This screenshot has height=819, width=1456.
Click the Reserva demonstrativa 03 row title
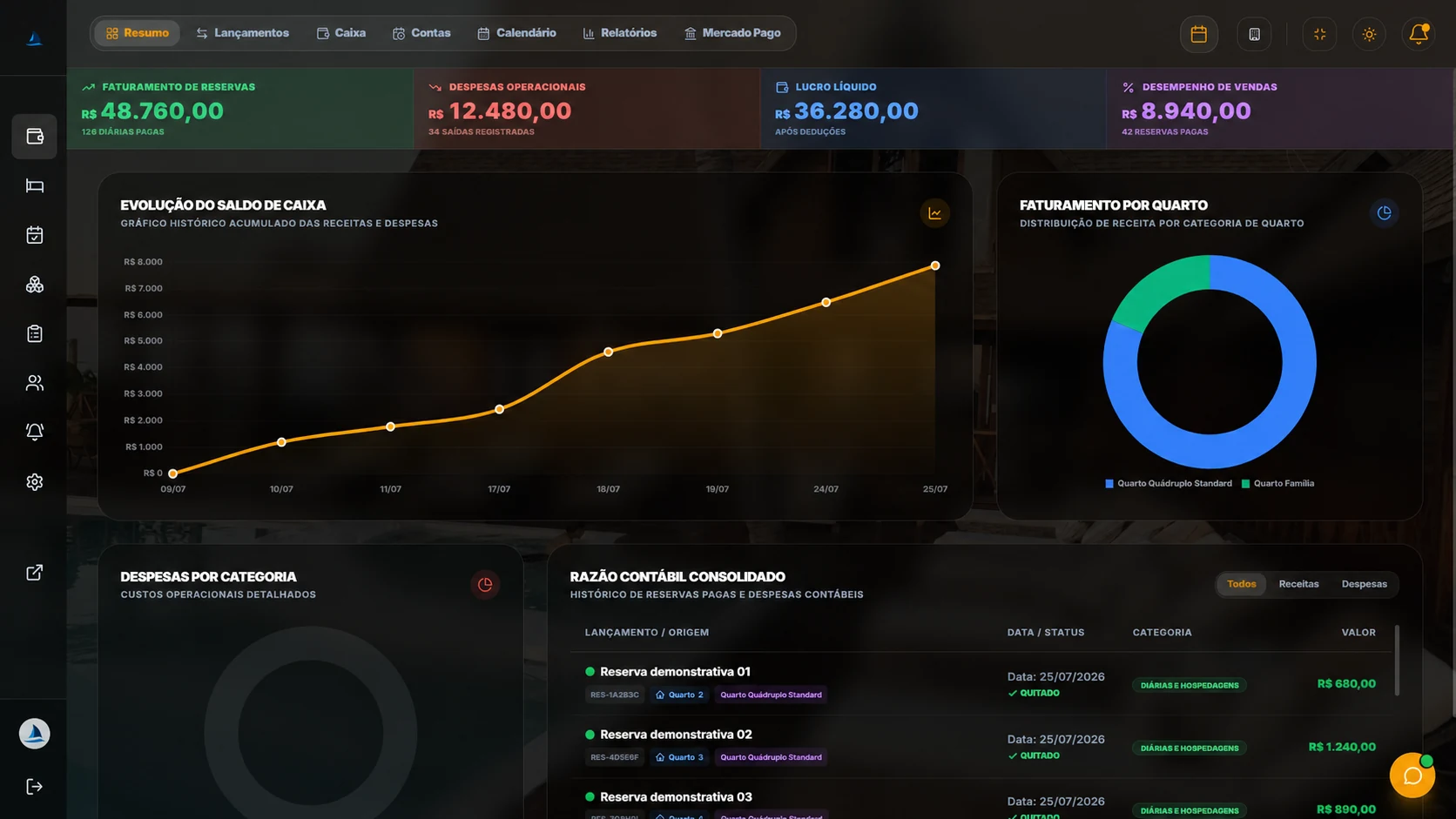[x=676, y=797]
